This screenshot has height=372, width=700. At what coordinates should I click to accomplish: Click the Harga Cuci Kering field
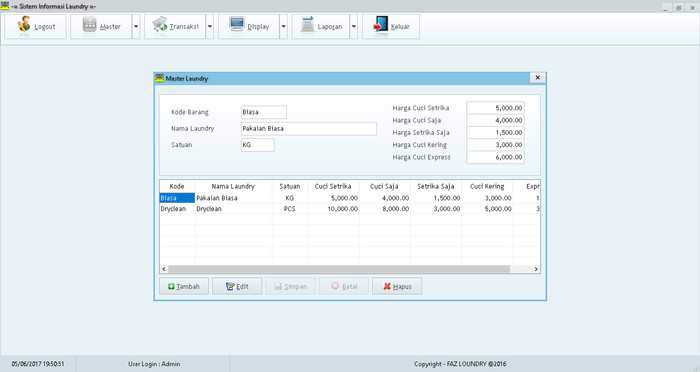[496, 145]
